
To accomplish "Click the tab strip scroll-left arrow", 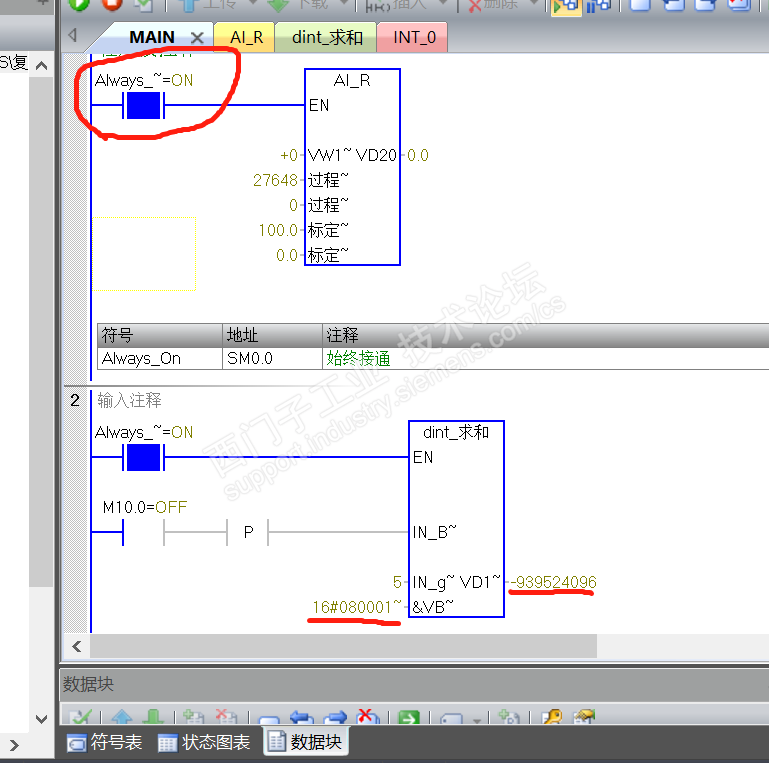I will [73, 35].
